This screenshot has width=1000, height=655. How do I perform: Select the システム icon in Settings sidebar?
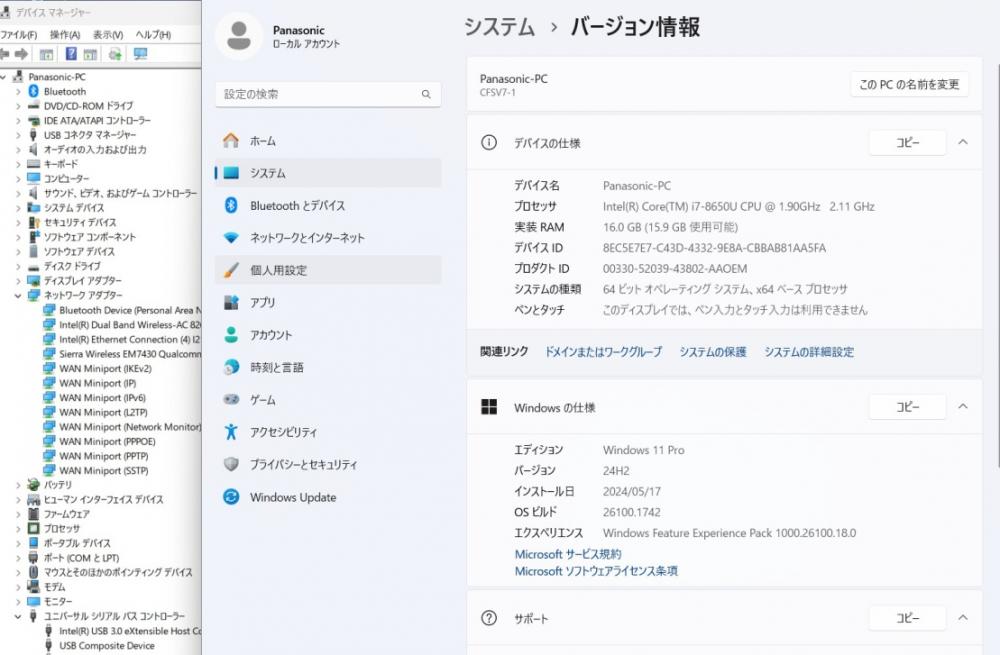pyautogui.click(x=231, y=173)
